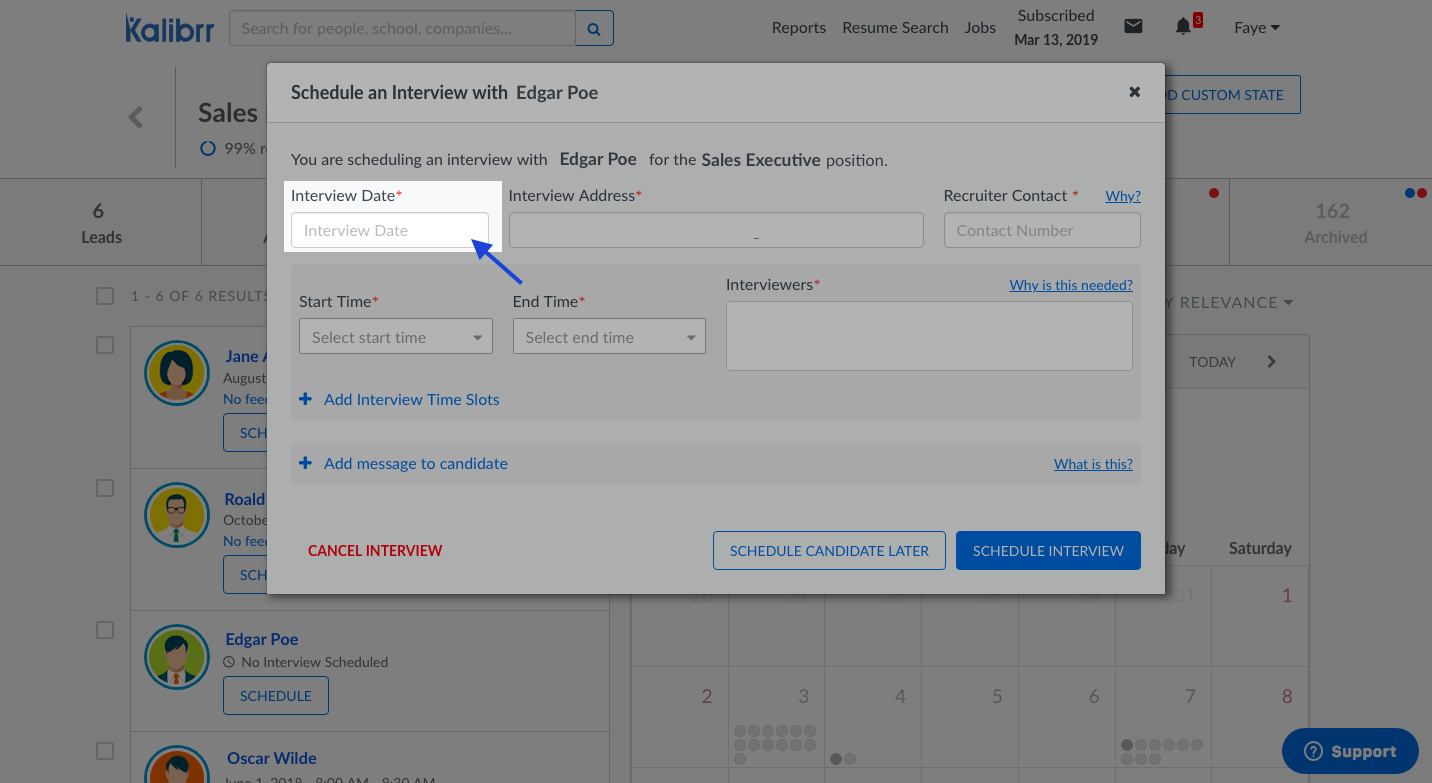The width and height of the screenshot is (1432, 783).
Task: Click into the Interview Date field
Action: [389, 230]
